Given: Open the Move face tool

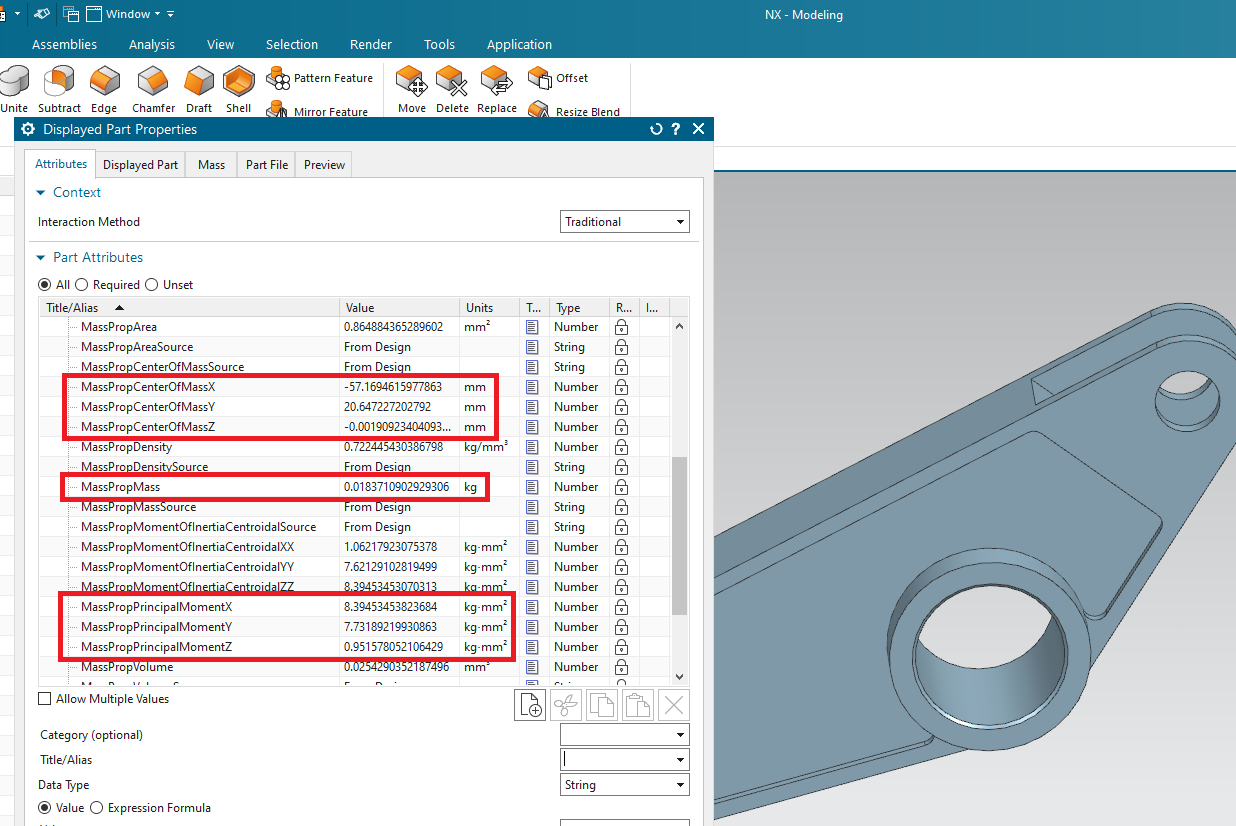Looking at the screenshot, I should (x=412, y=89).
